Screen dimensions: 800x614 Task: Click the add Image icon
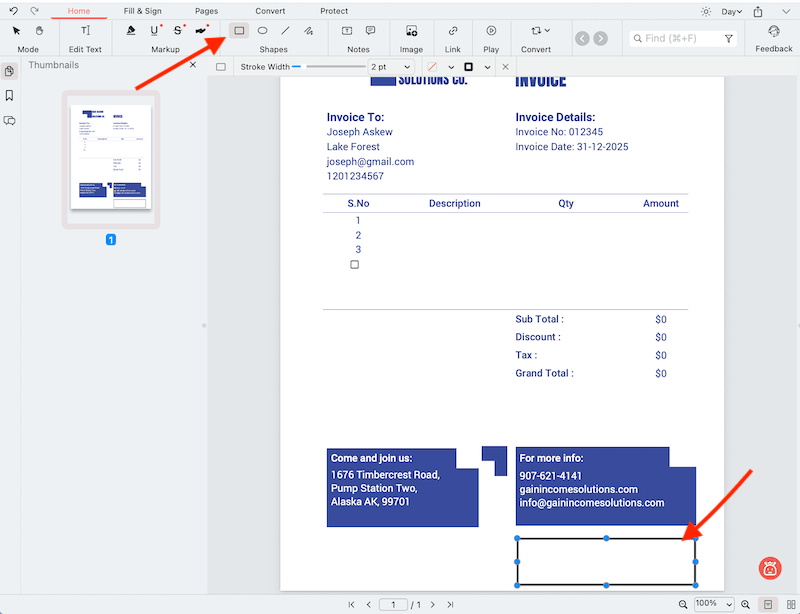tap(411, 31)
